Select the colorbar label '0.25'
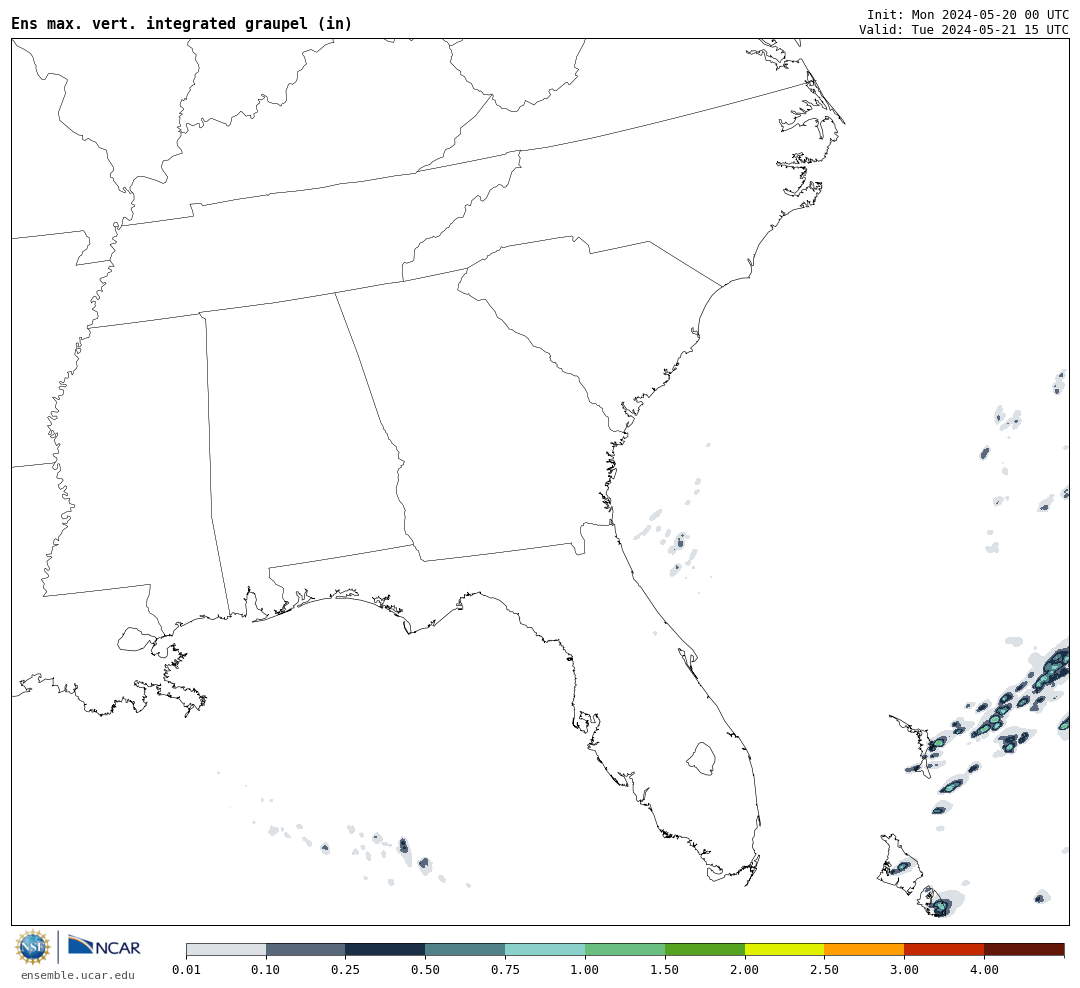This screenshot has width=1080, height=988. click(346, 970)
